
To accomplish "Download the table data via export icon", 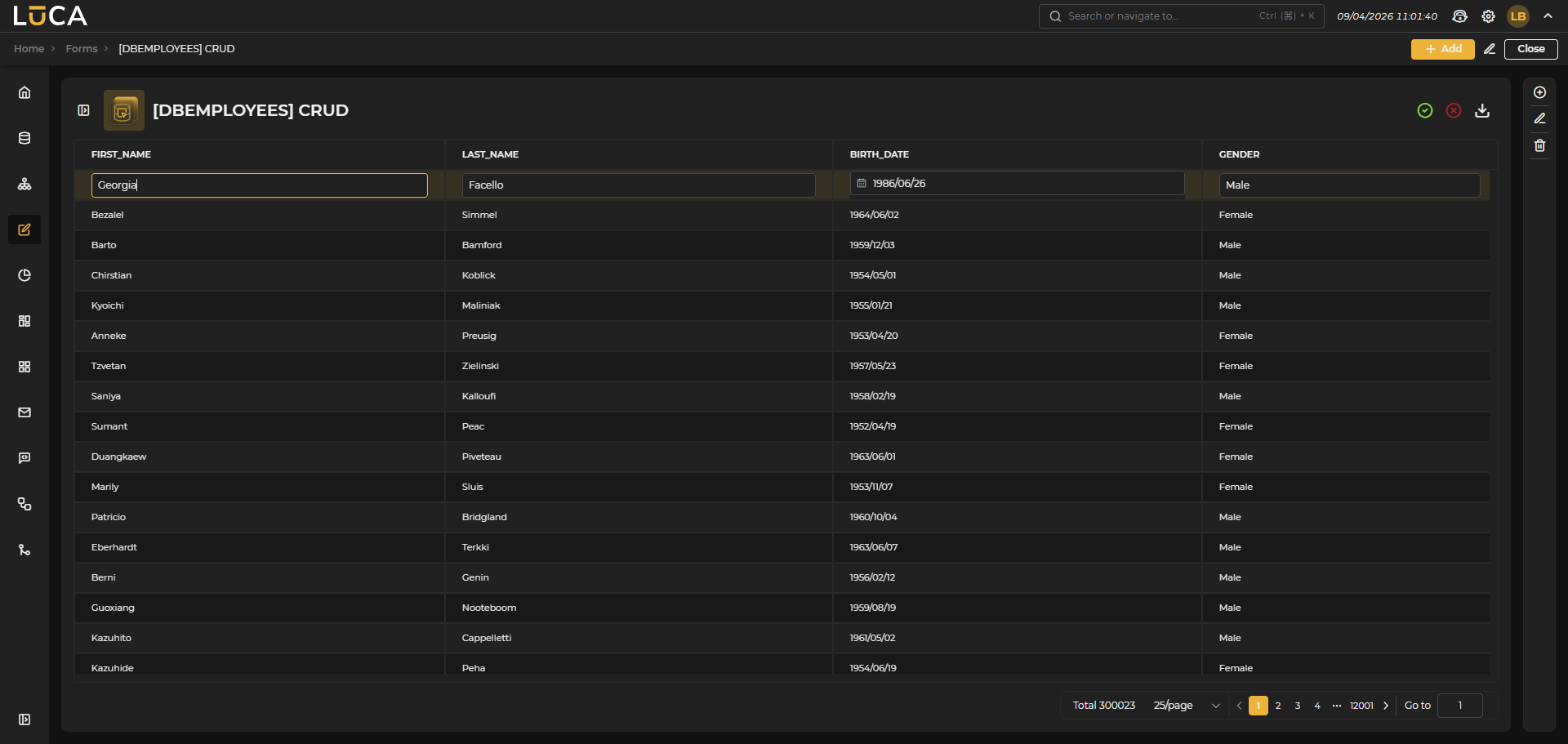I will 1483,110.
